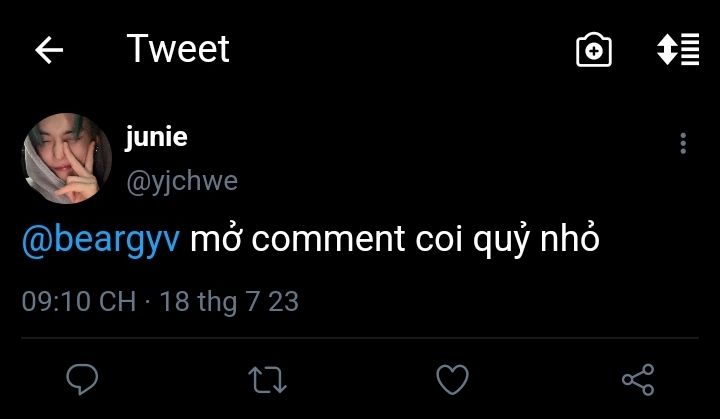Retweet this post with the arrows icon
This screenshot has width=720, height=419.
click(x=267, y=379)
